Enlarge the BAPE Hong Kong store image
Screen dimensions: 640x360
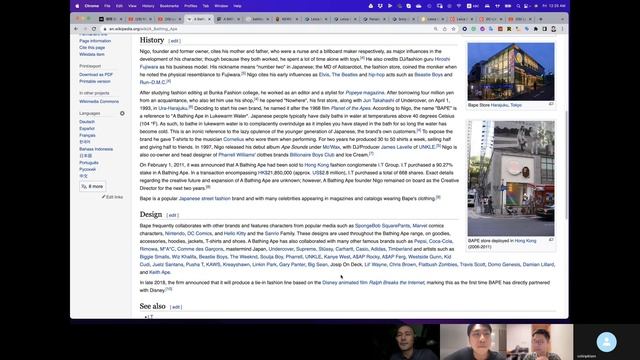coord(551,240)
